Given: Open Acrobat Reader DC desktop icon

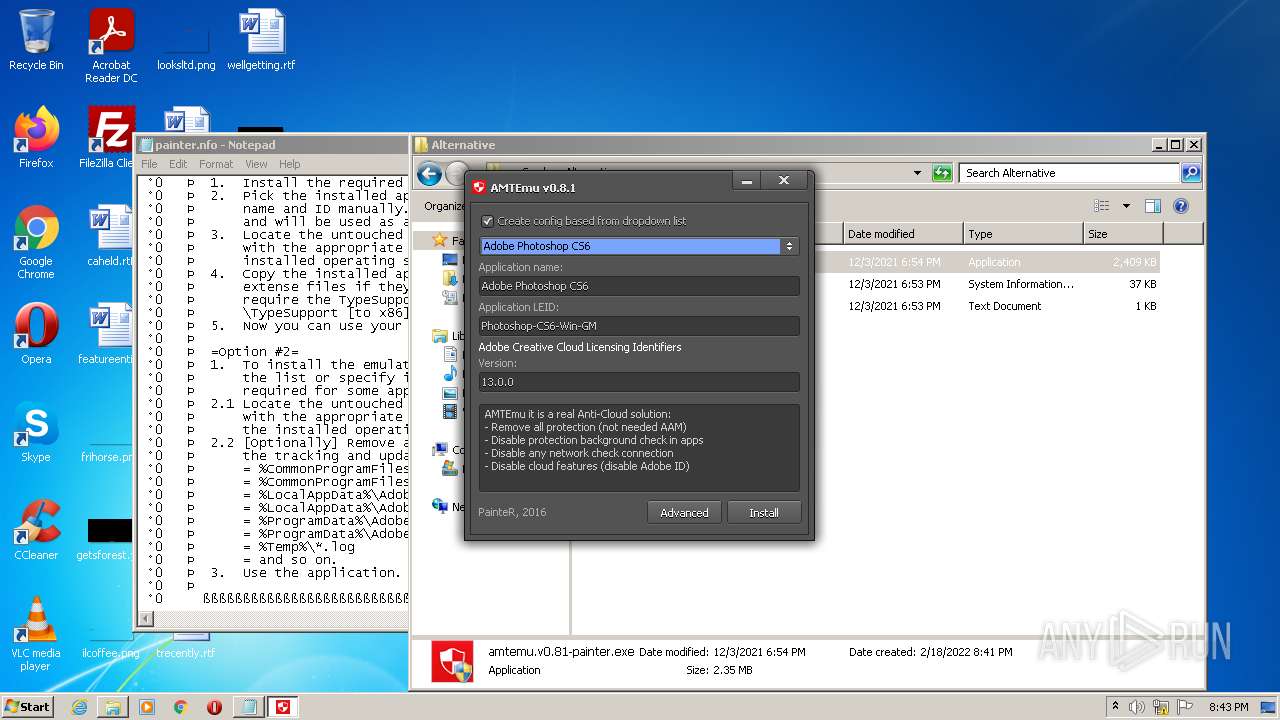Looking at the screenshot, I should (x=111, y=46).
